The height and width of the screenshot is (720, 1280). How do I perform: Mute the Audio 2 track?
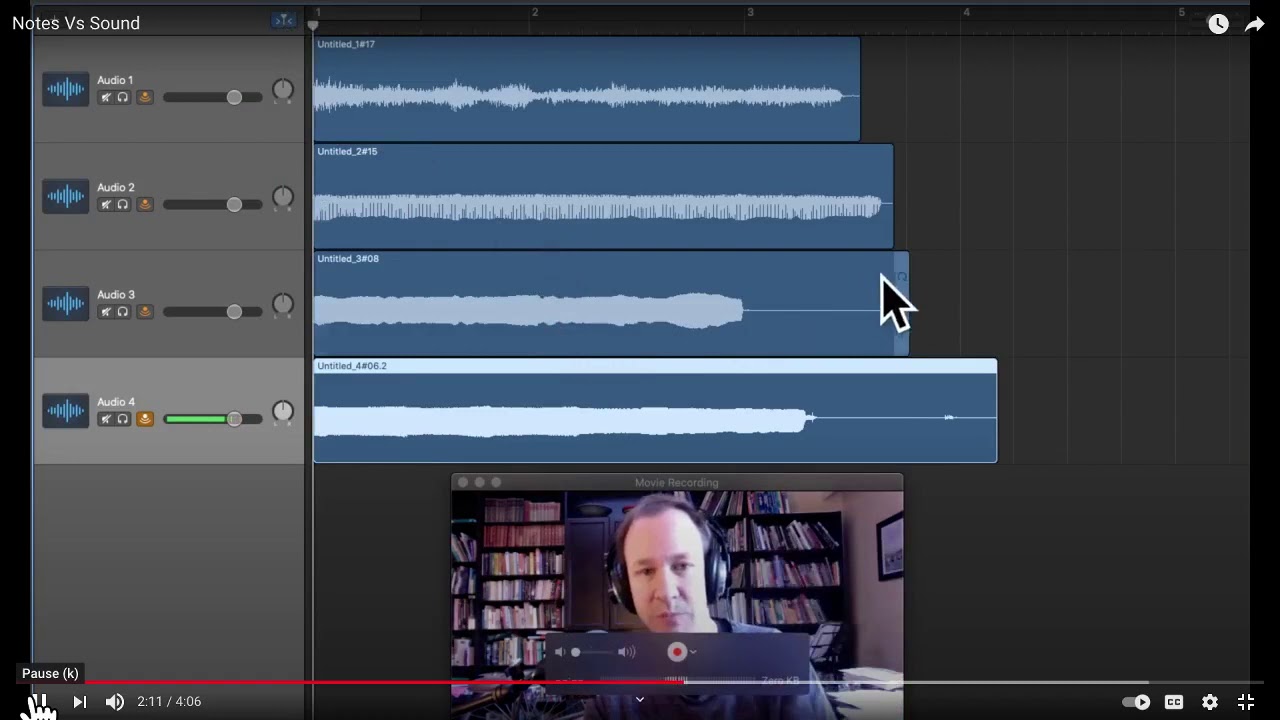click(x=106, y=204)
